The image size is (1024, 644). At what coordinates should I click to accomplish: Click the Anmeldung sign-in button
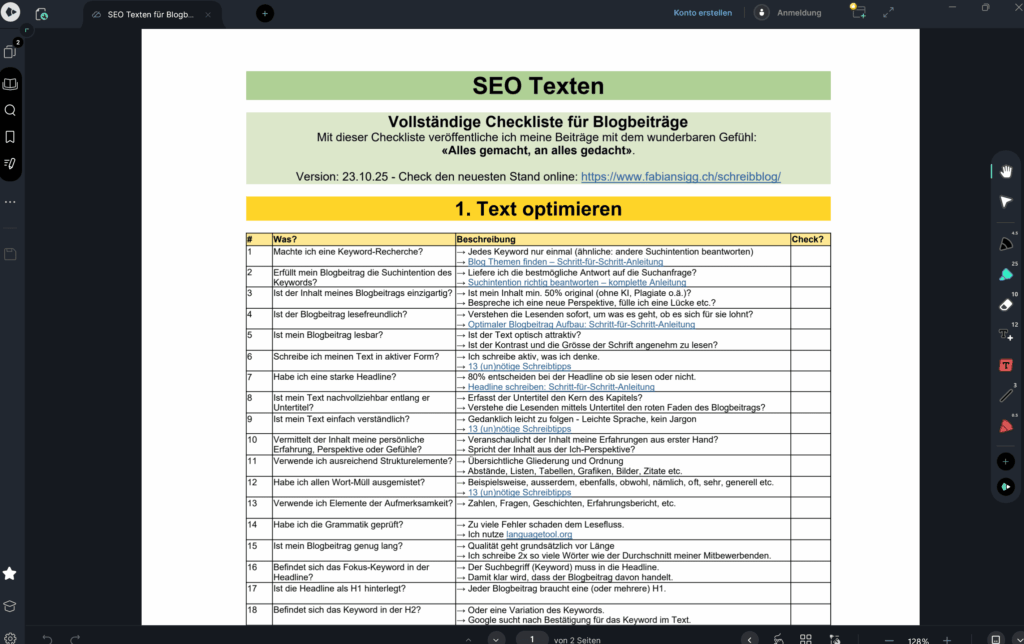tap(789, 13)
